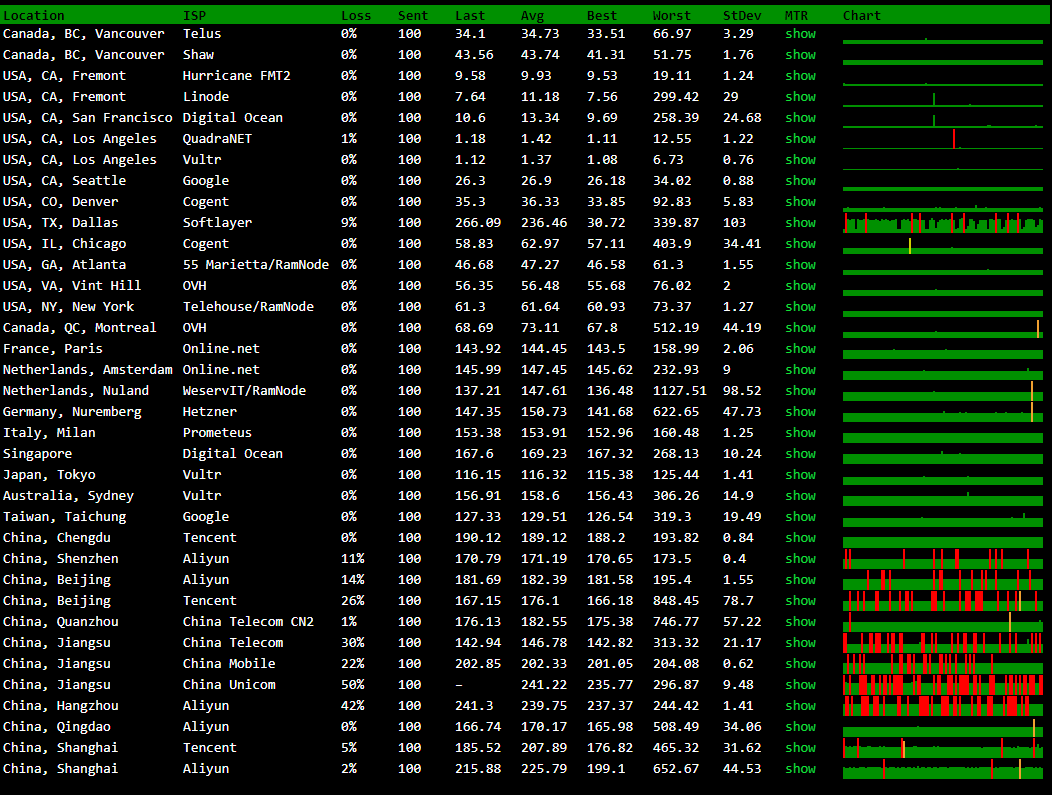Screen dimensions: 1052x795
Task: Show MTR for Atlanta 55 Marietta/RamNode
Action: click(x=800, y=264)
